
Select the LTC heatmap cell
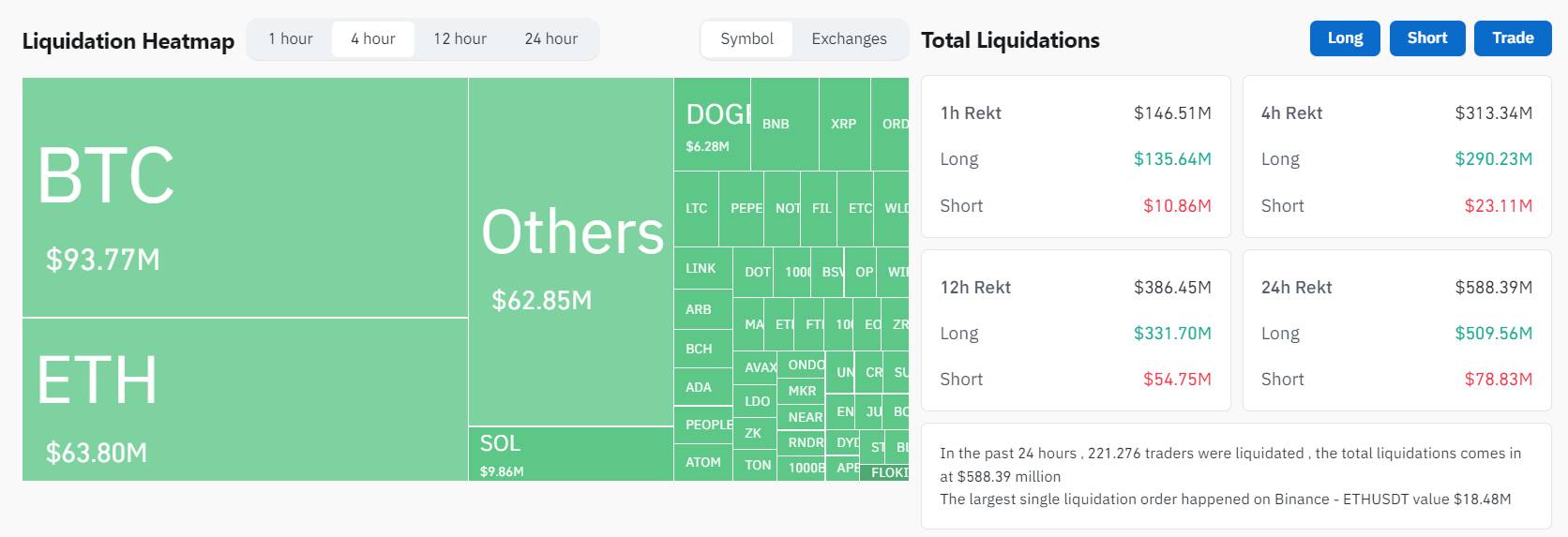[696, 209]
